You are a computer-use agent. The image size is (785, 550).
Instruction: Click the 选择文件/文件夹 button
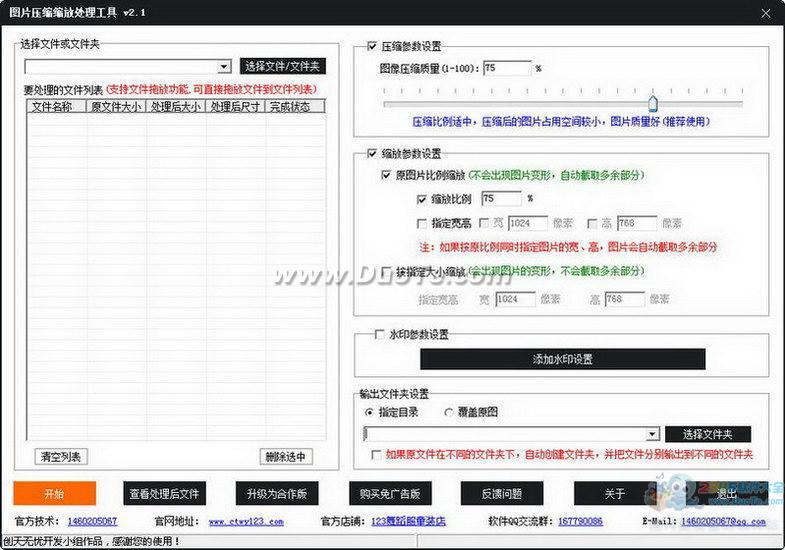coord(283,66)
